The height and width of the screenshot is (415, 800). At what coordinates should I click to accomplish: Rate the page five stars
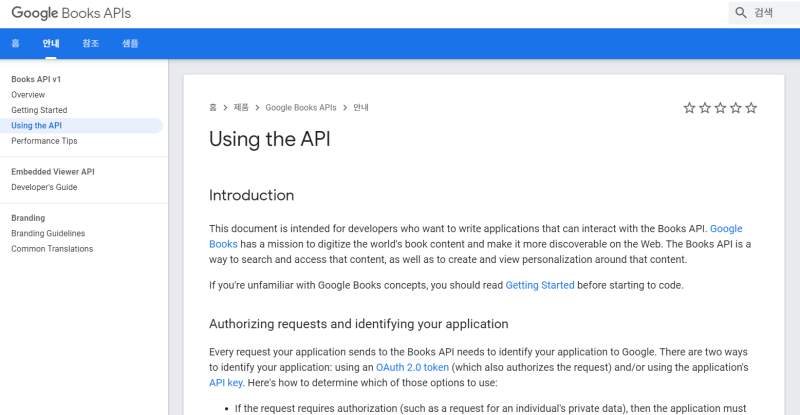click(x=751, y=108)
